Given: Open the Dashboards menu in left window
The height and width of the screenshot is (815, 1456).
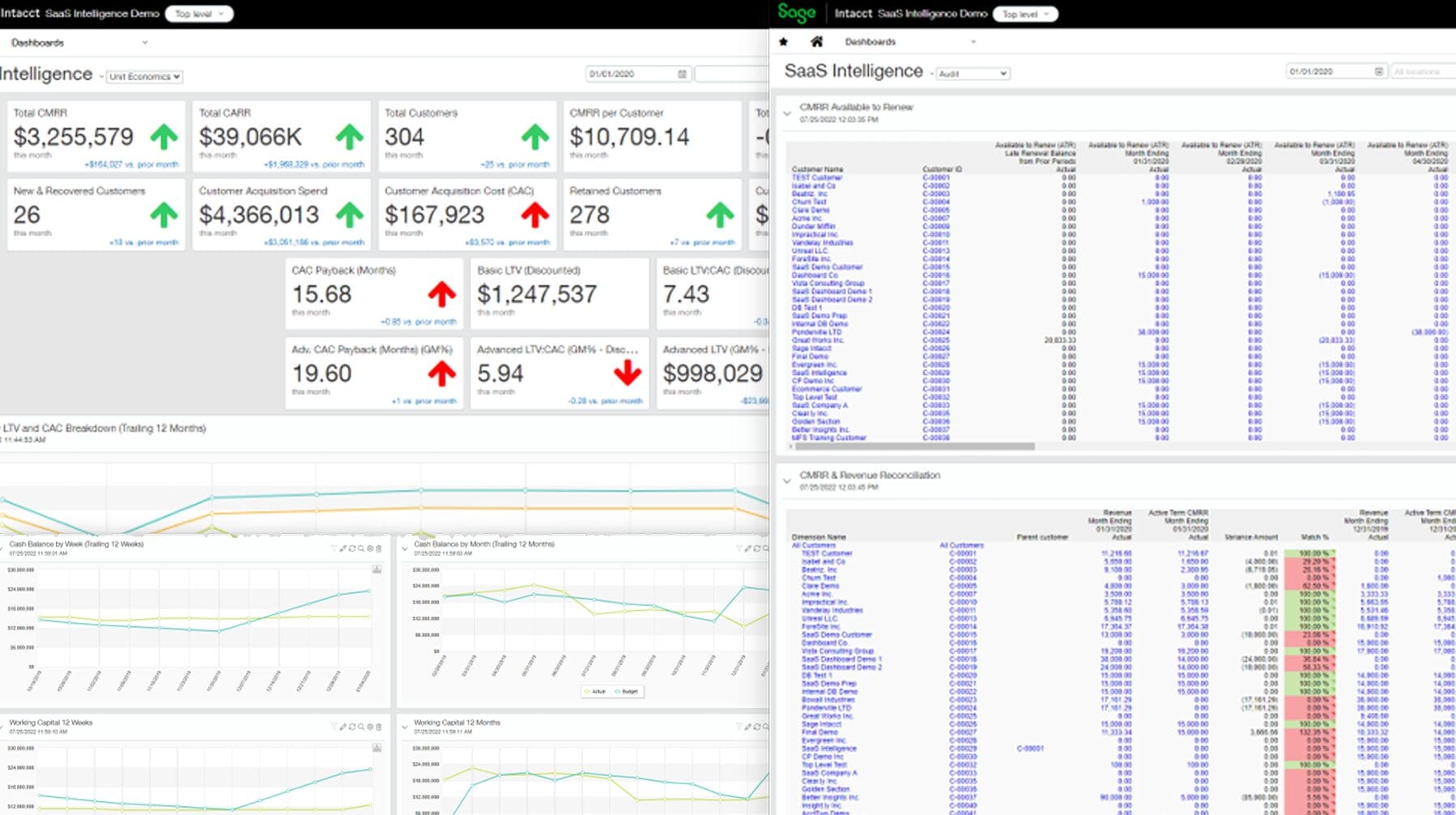Looking at the screenshot, I should (79, 43).
